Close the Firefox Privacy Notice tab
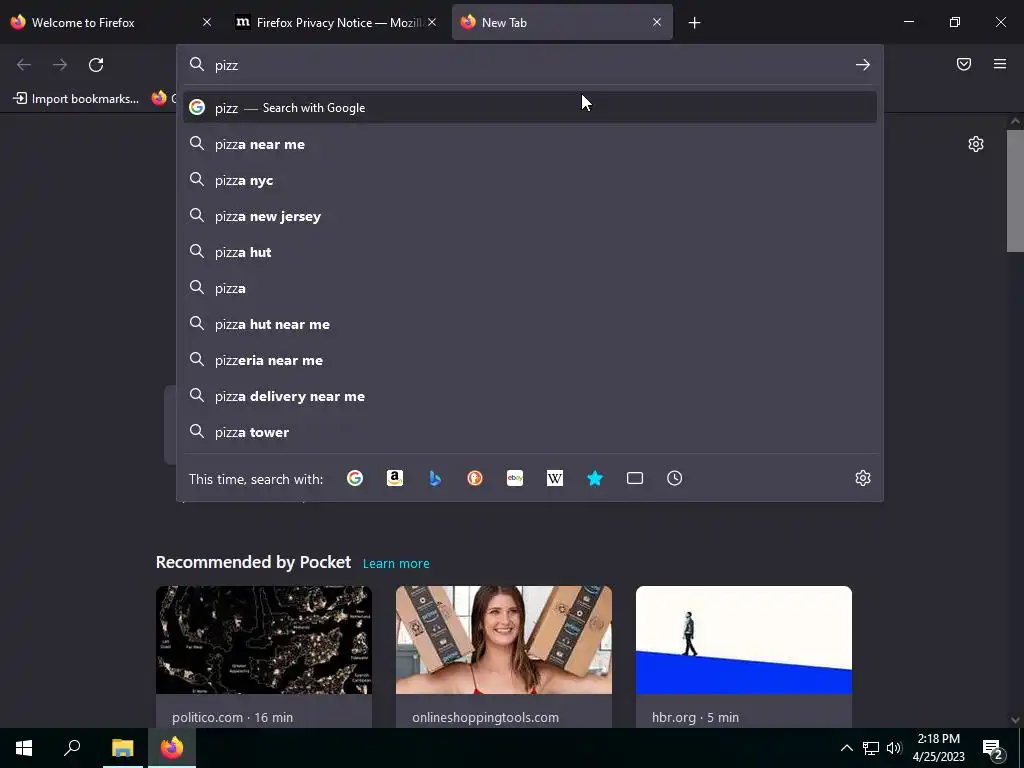This screenshot has width=1024, height=768. pyautogui.click(x=432, y=22)
